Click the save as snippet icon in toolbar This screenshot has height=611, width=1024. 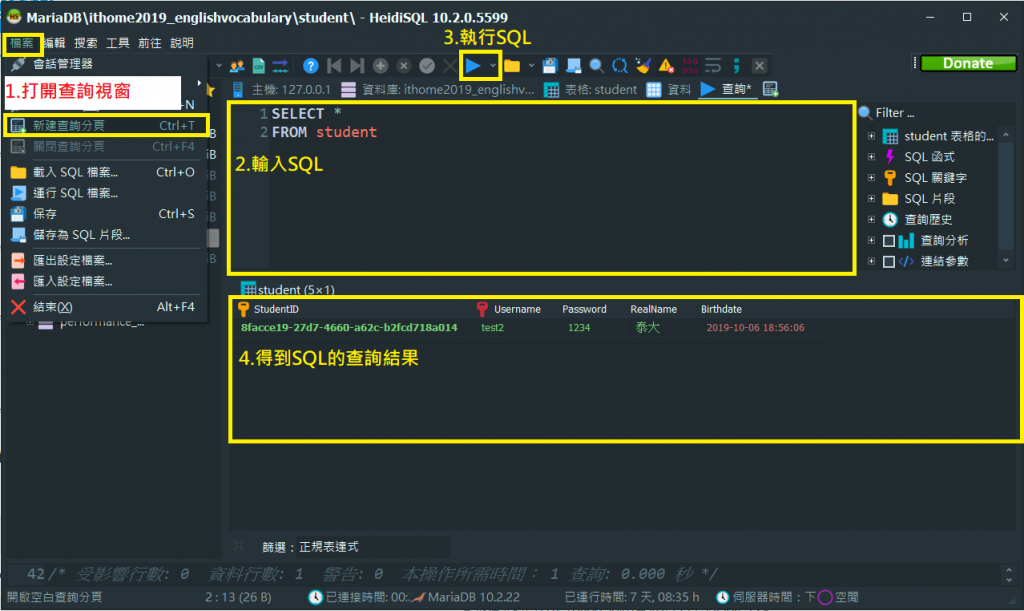(573, 65)
